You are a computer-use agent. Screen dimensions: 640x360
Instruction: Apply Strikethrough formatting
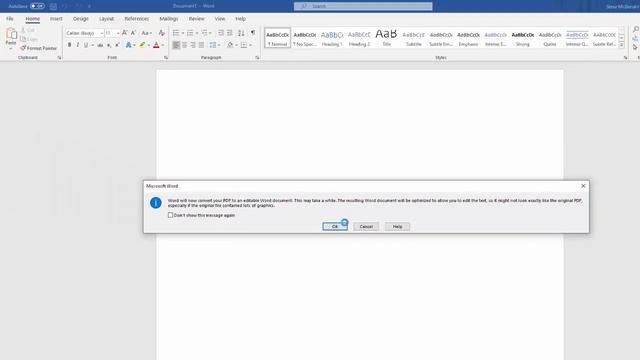100,45
